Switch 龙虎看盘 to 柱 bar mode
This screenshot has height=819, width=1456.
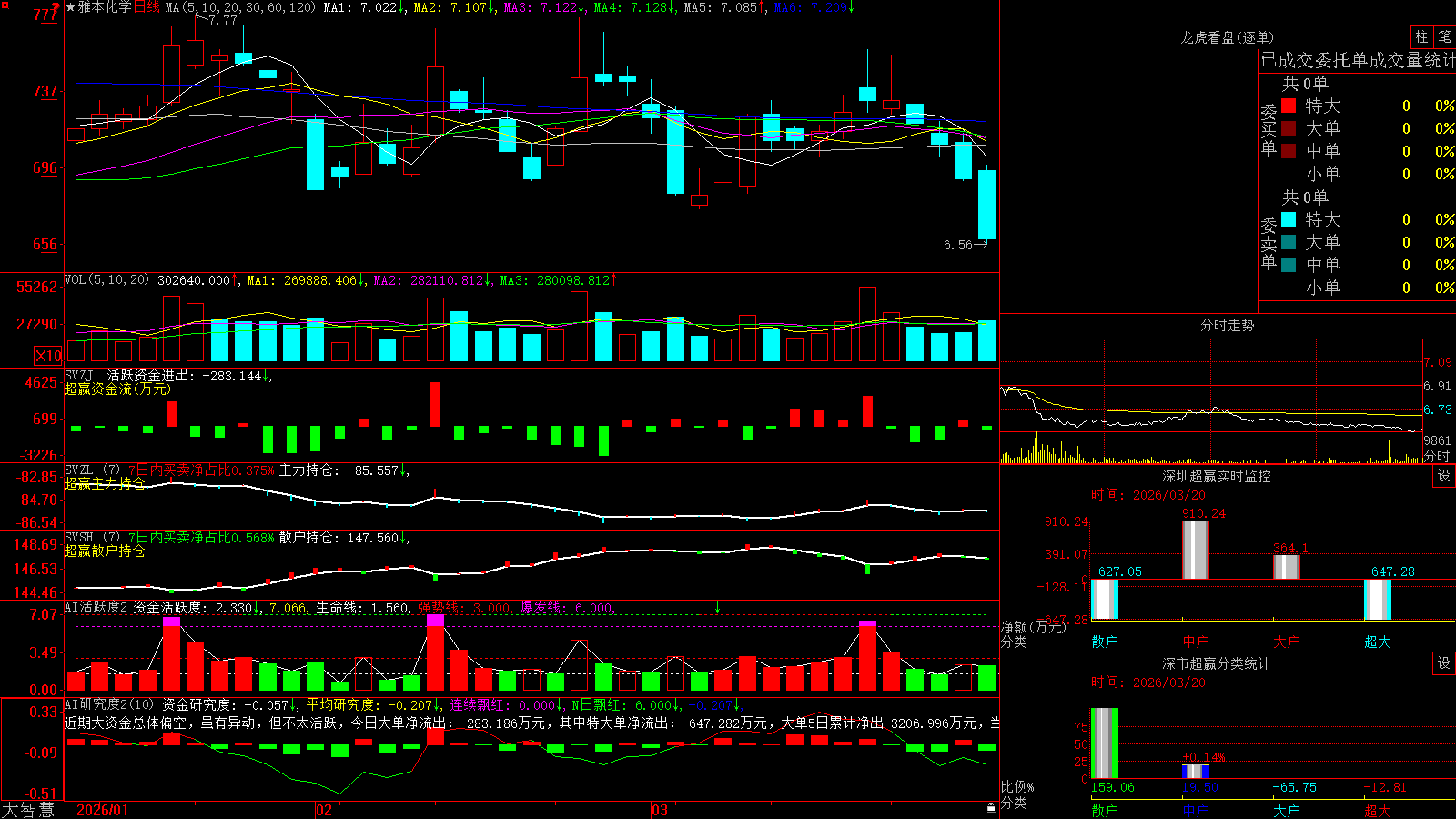(x=1421, y=36)
